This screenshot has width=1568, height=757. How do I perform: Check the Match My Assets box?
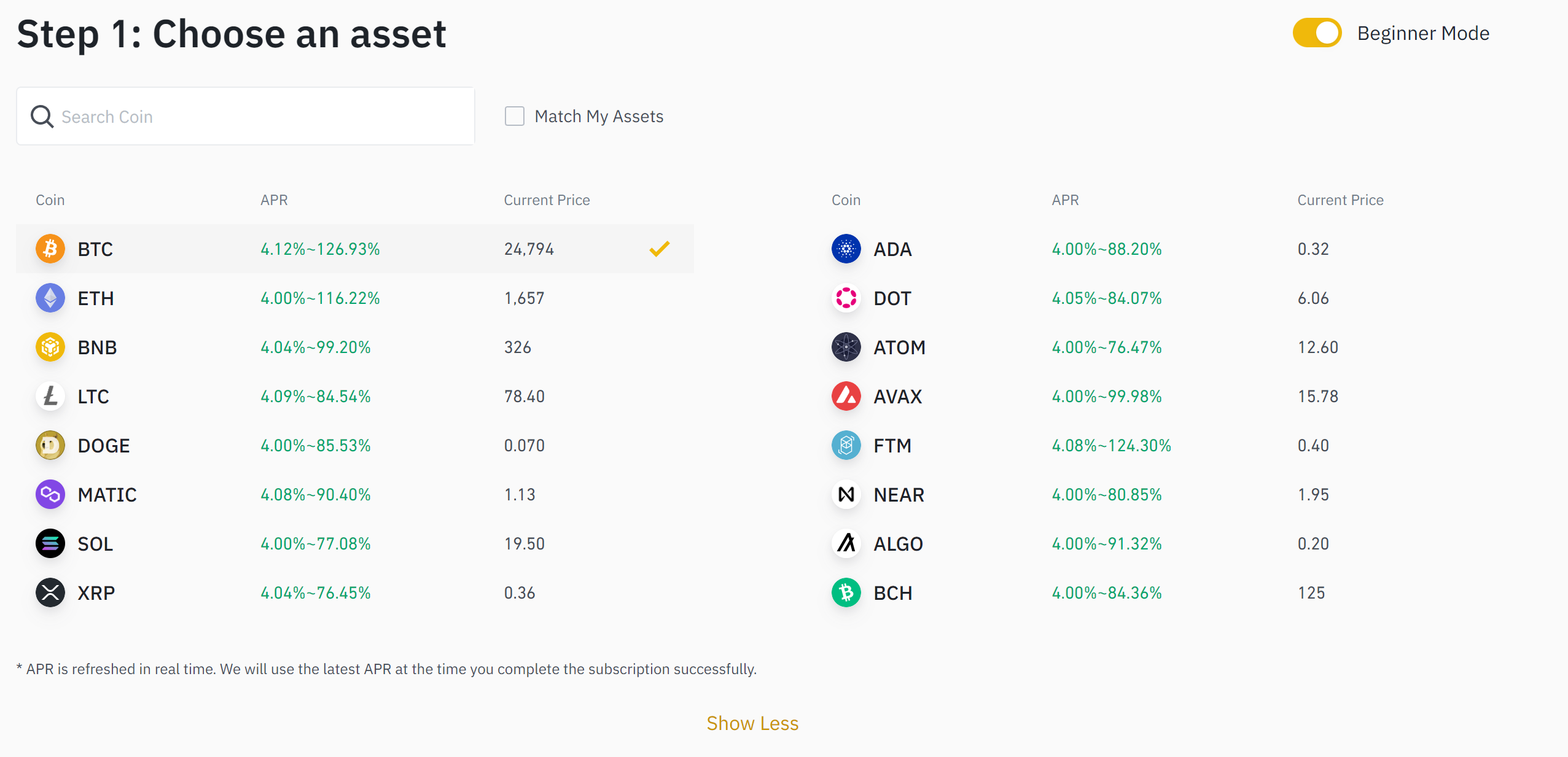point(514,116)
